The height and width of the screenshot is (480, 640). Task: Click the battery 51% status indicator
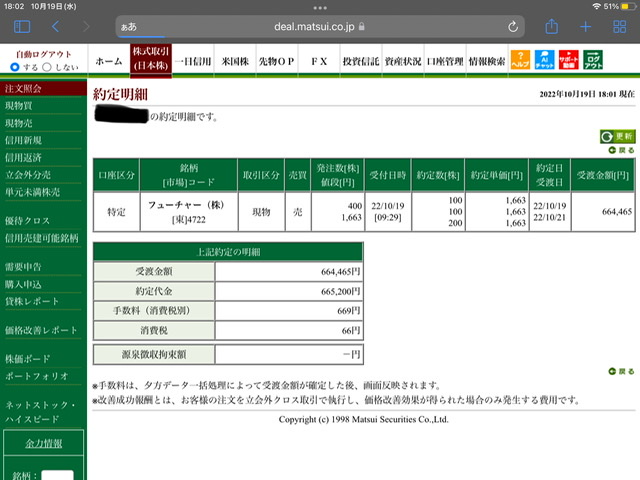pyautogui.click(x=620, y=7)
